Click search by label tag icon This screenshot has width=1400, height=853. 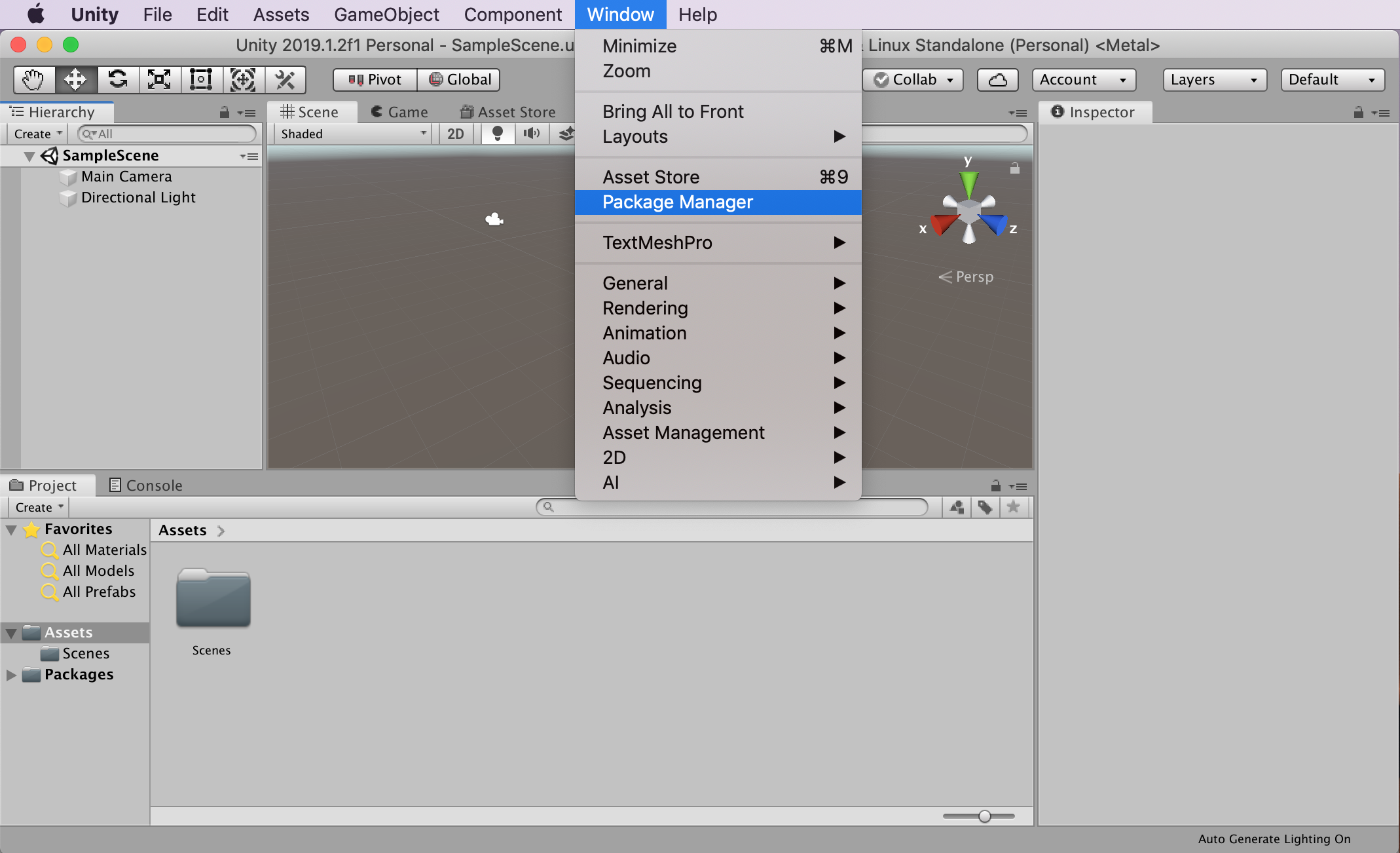tap(985, 507)
